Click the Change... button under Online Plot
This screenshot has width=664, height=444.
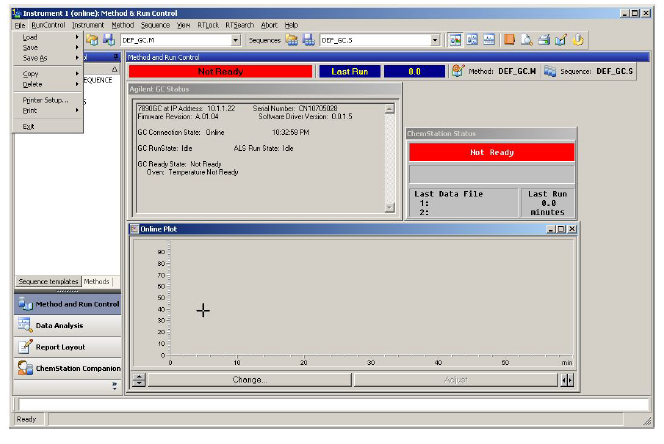click(x=249, y=380)
